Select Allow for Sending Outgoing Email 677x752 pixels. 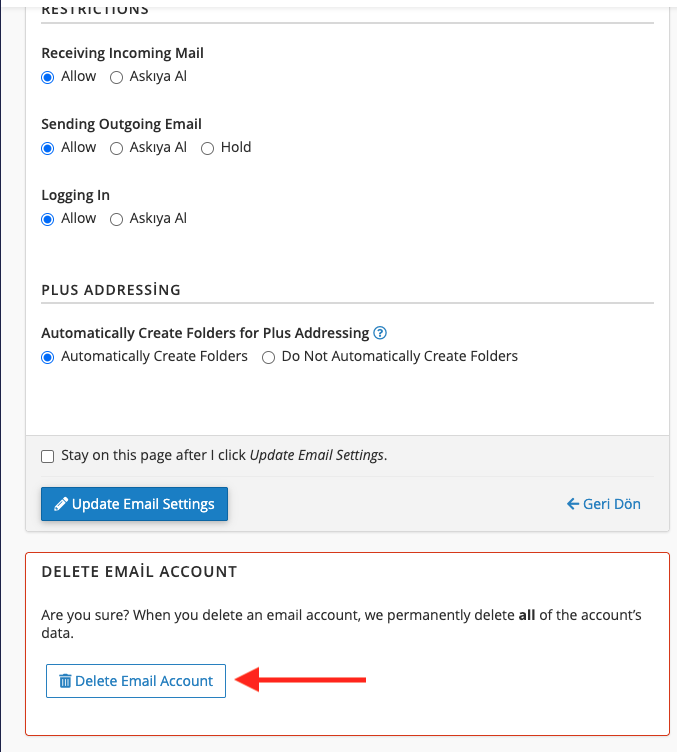[x=48, y=148]
